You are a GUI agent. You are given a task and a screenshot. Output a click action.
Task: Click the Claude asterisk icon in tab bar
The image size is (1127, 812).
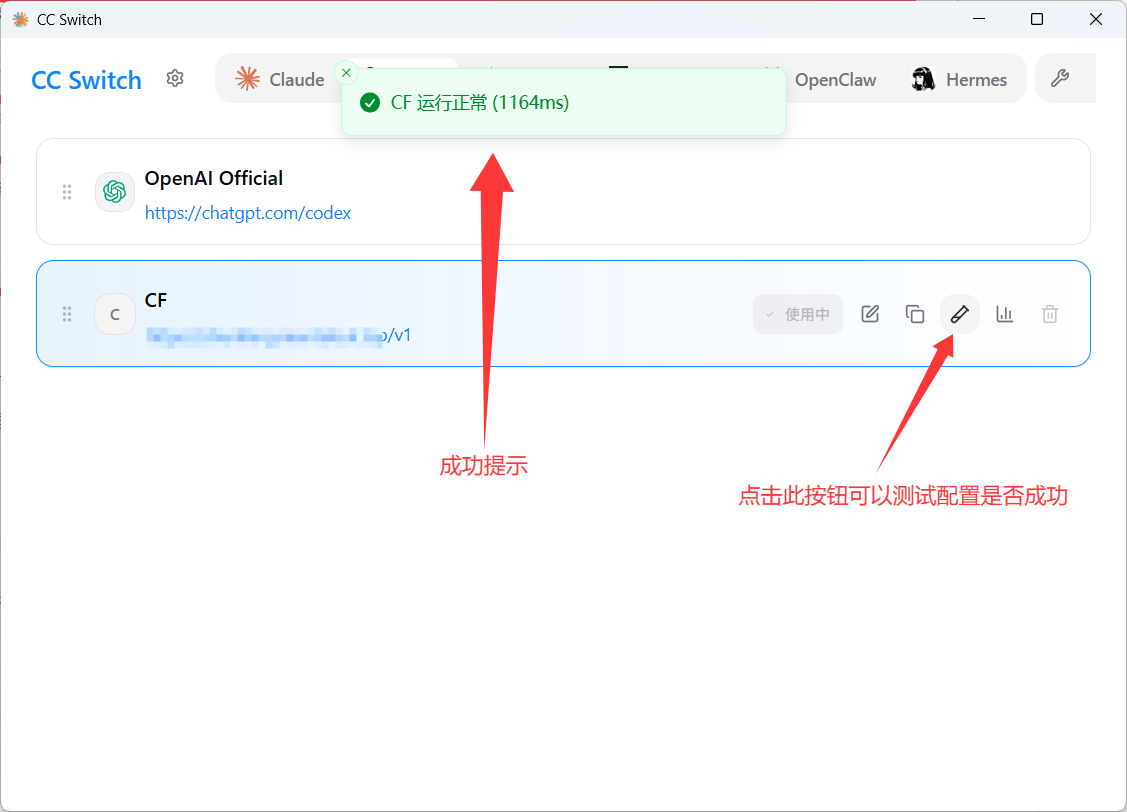pyautogui.click(x=246, y=78)
